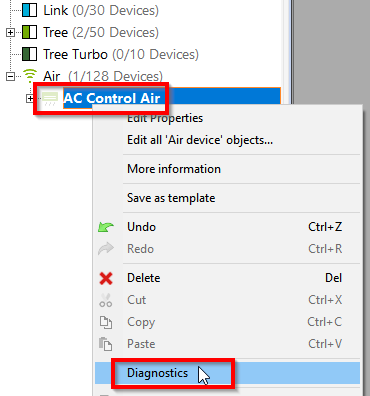Click the AC Control Air device icon
This screenshot has width=370, height=396.
50,98
